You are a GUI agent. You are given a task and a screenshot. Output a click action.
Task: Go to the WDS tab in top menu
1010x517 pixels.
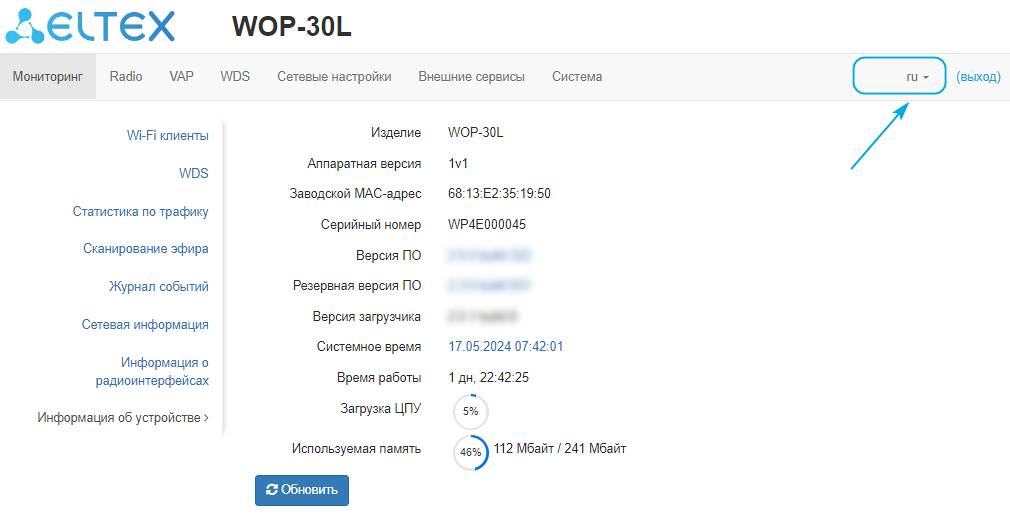pyautogui.click(x=235, y=77)
